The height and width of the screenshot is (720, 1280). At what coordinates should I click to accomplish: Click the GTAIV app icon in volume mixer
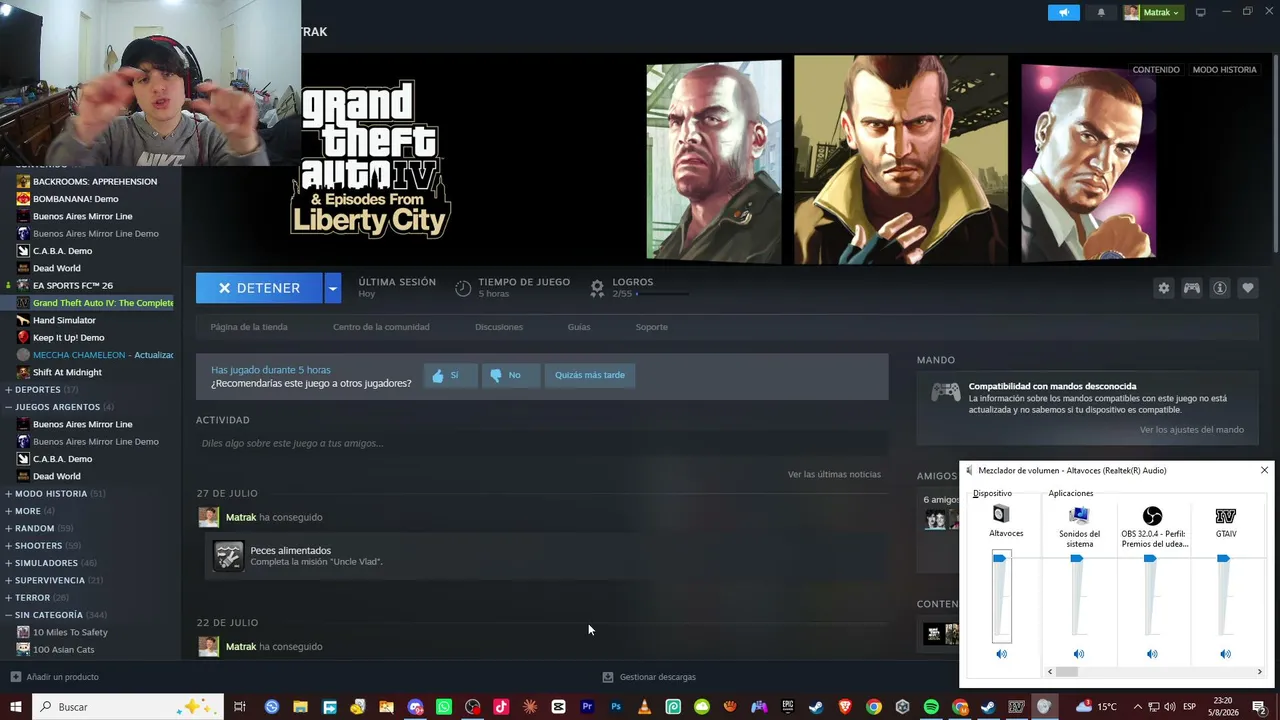pyautogui.click(x=1226, y=516)
